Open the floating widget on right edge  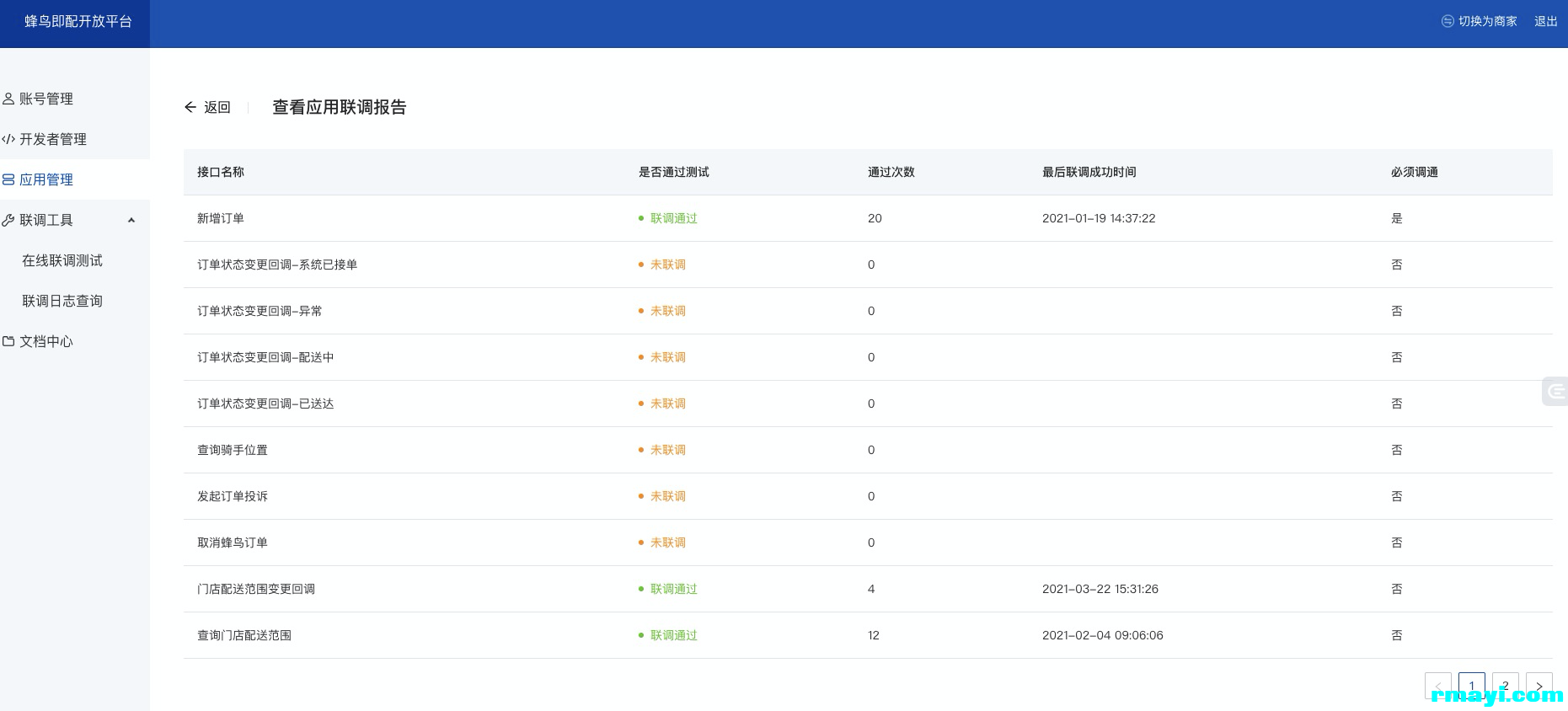click(1555, 391)
